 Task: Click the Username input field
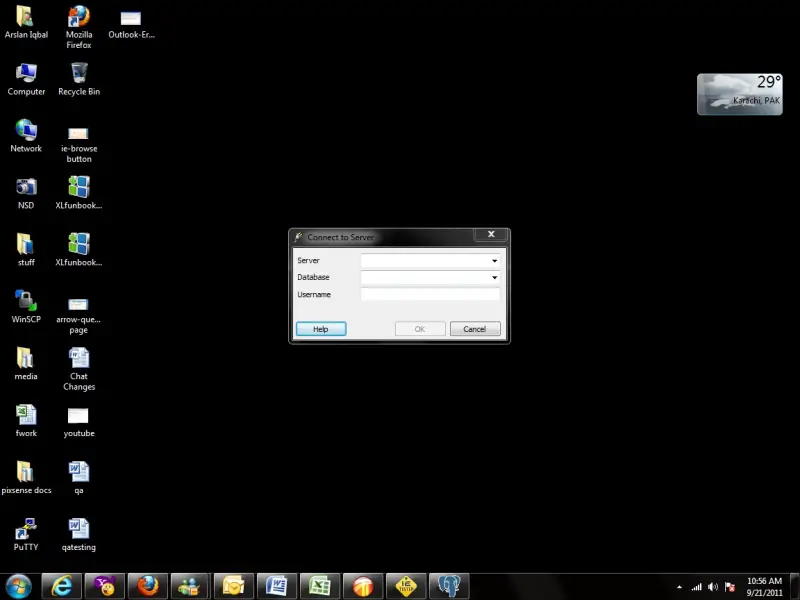430,295
